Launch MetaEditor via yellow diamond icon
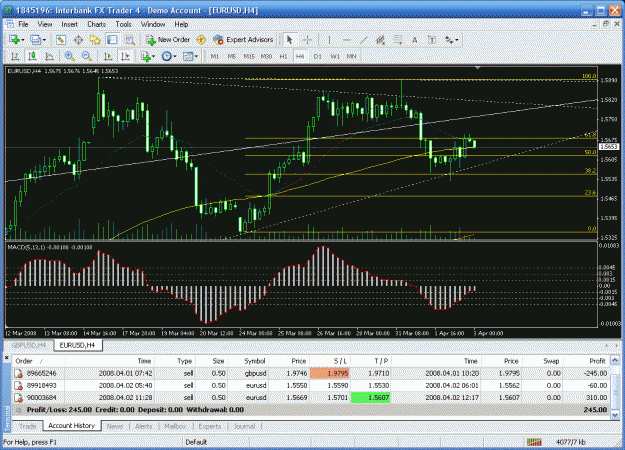The image size is (625, 450). pos(201,40)
